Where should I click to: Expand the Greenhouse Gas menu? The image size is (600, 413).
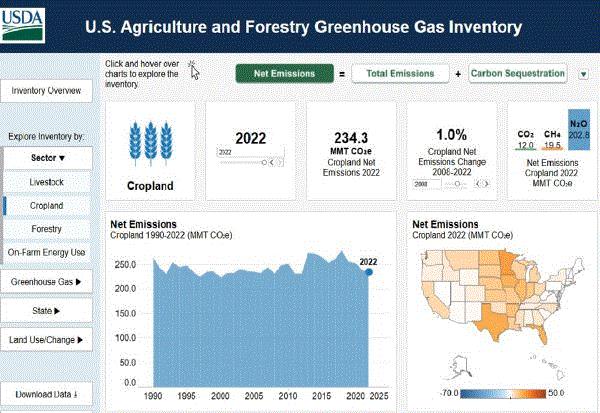[46, 282]
